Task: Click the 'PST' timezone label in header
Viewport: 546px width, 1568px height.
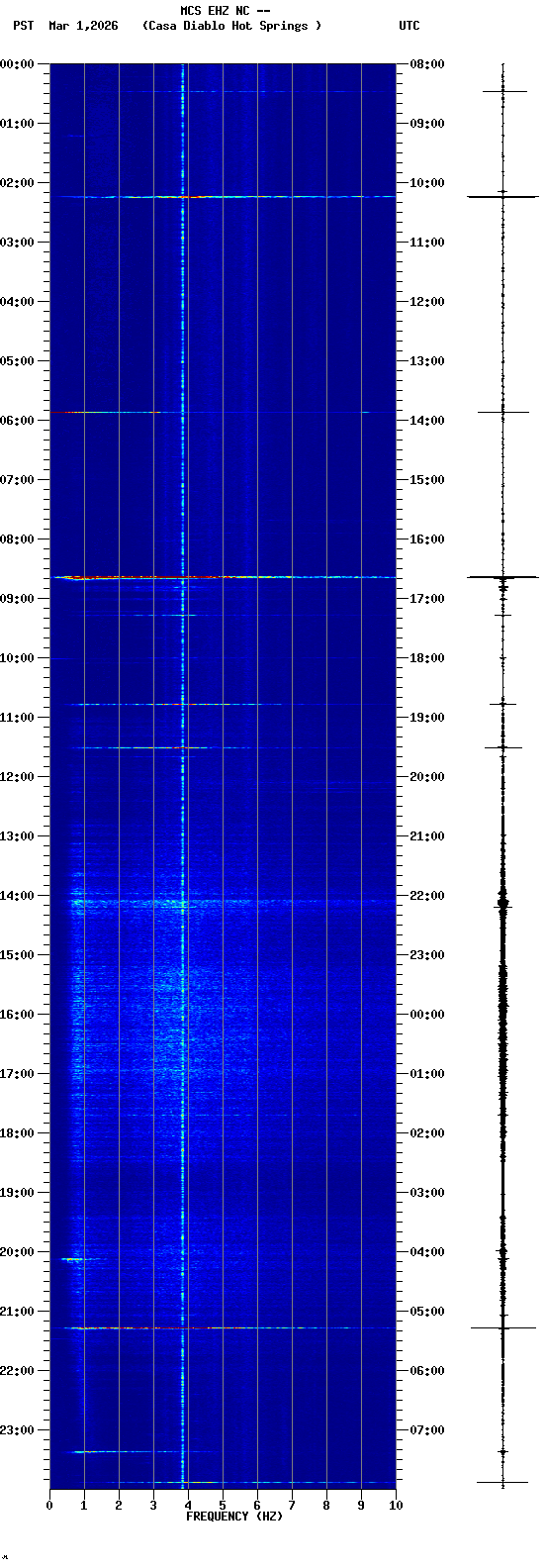Action: point(24,26)
